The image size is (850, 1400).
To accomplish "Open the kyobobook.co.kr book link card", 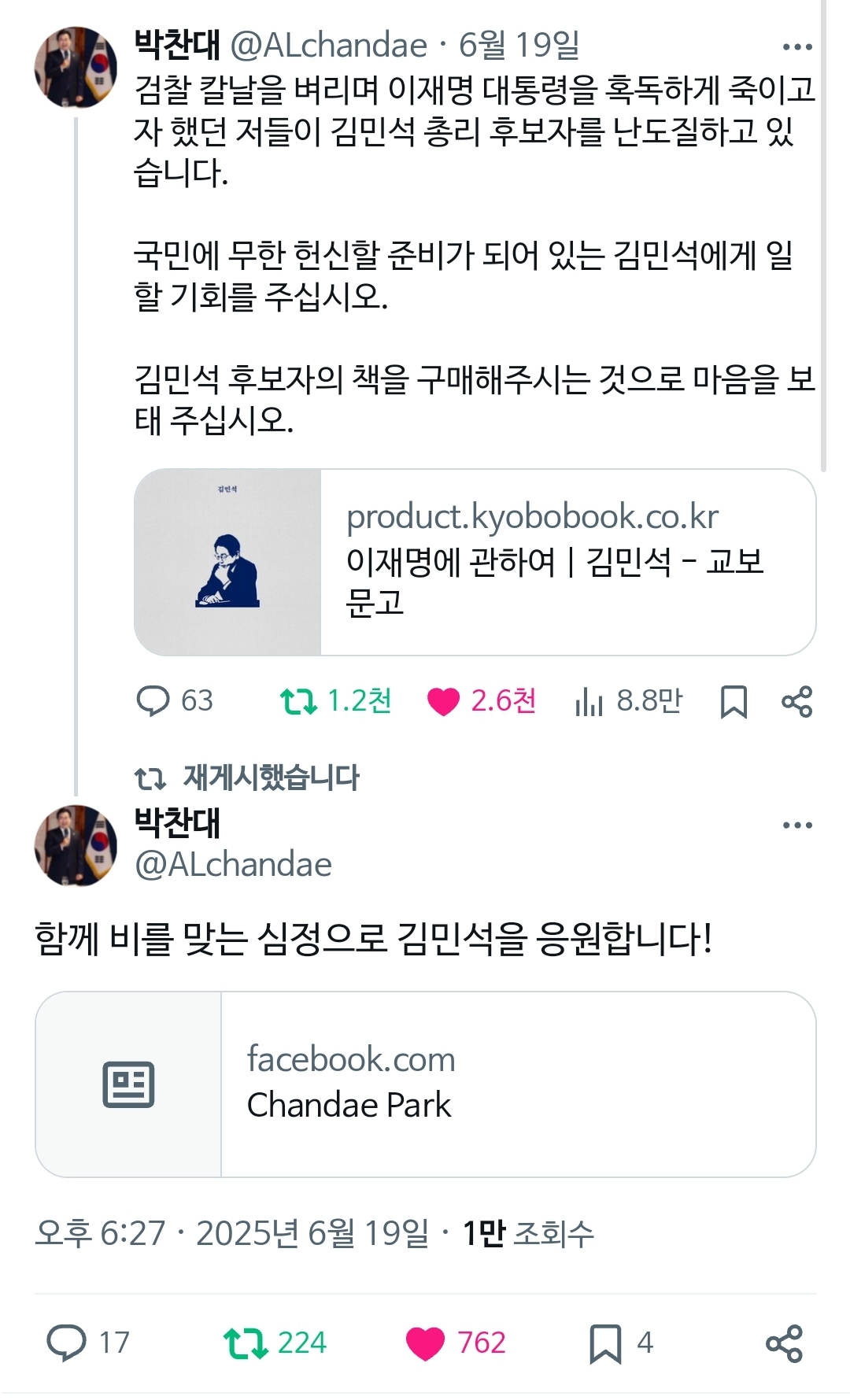I will [567, 562].
